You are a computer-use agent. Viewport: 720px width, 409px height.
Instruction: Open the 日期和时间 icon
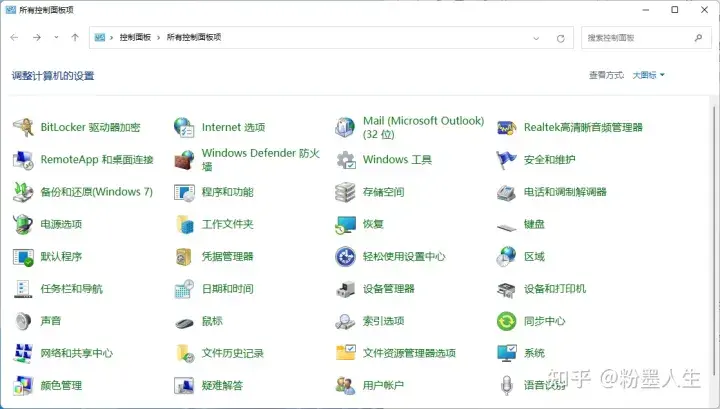pos(184,289)
